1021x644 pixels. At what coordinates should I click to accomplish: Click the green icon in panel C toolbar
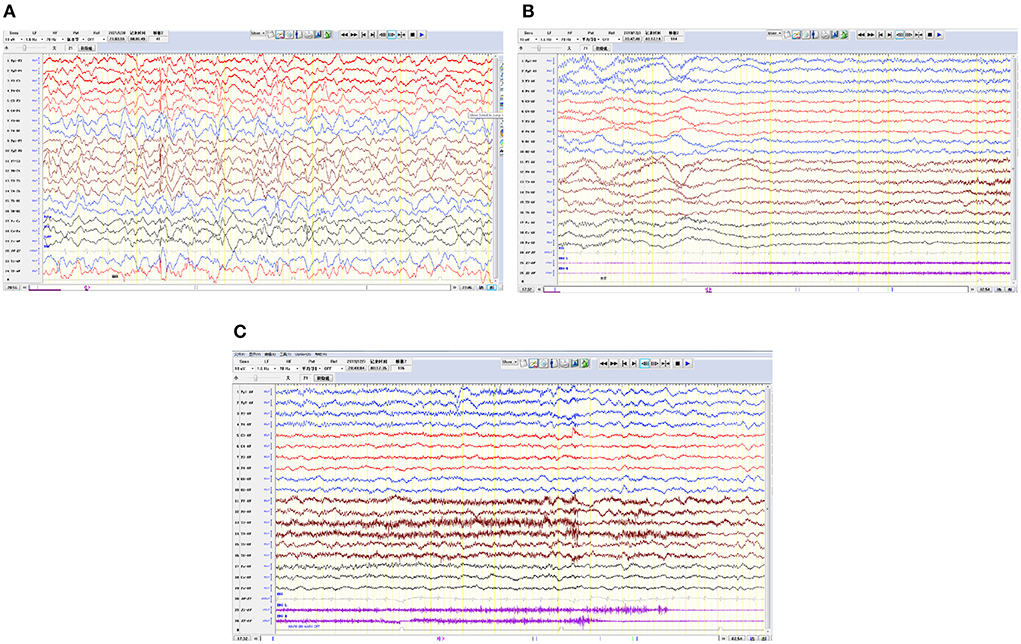point(585,363)
